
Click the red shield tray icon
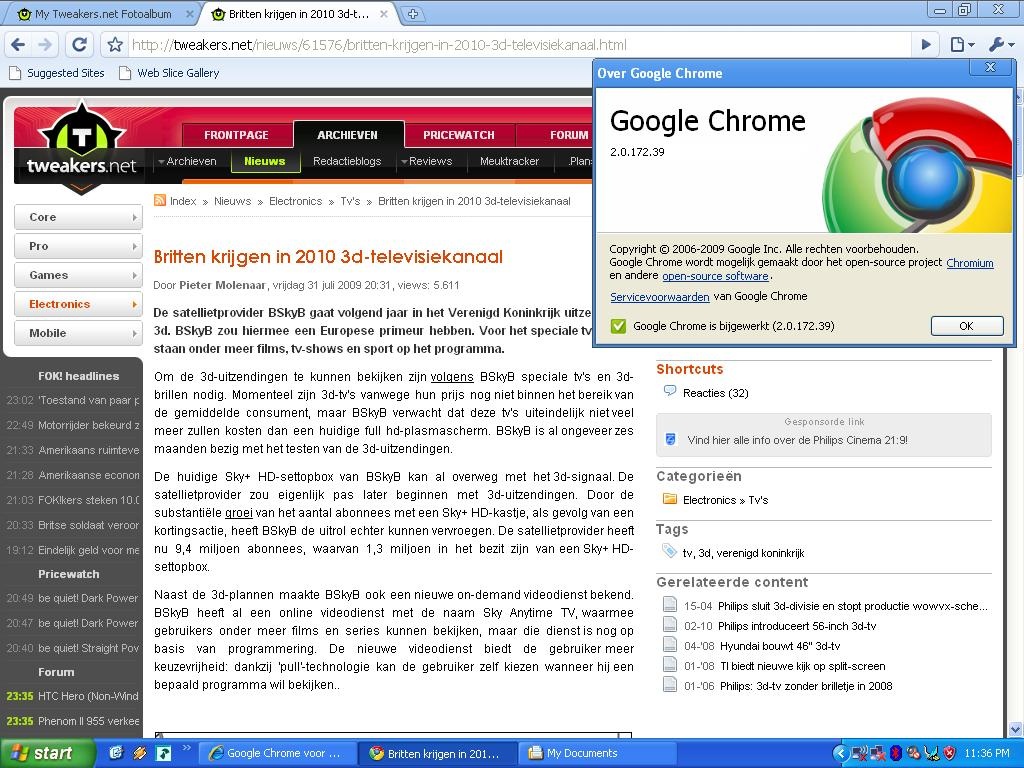[x=950, y=754]
